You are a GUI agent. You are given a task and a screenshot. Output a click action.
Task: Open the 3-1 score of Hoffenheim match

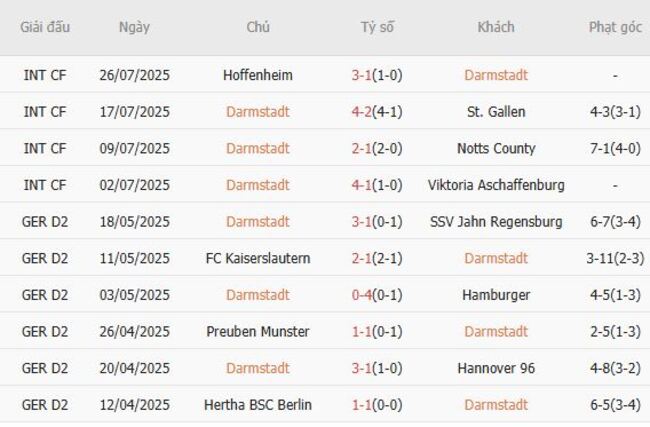[364, 75]
